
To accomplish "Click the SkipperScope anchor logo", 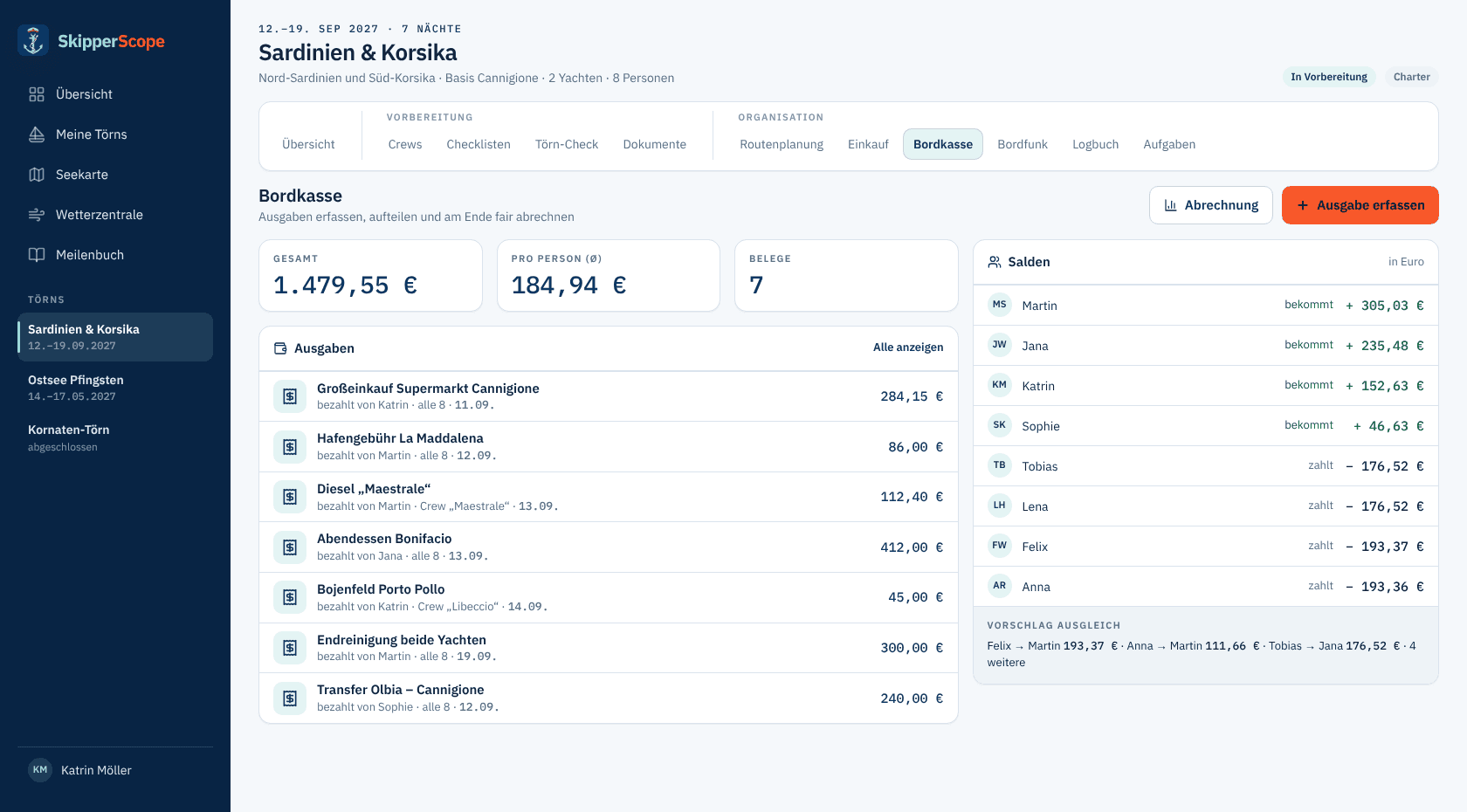I will tap(33, 41).
